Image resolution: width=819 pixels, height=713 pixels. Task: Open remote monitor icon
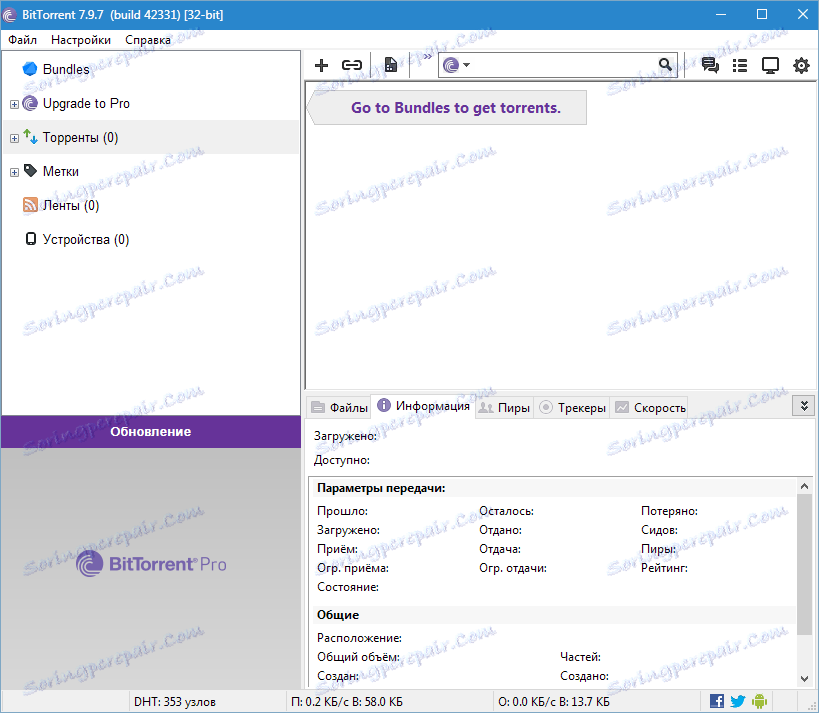pyautogui.click(x=770, y=66)
